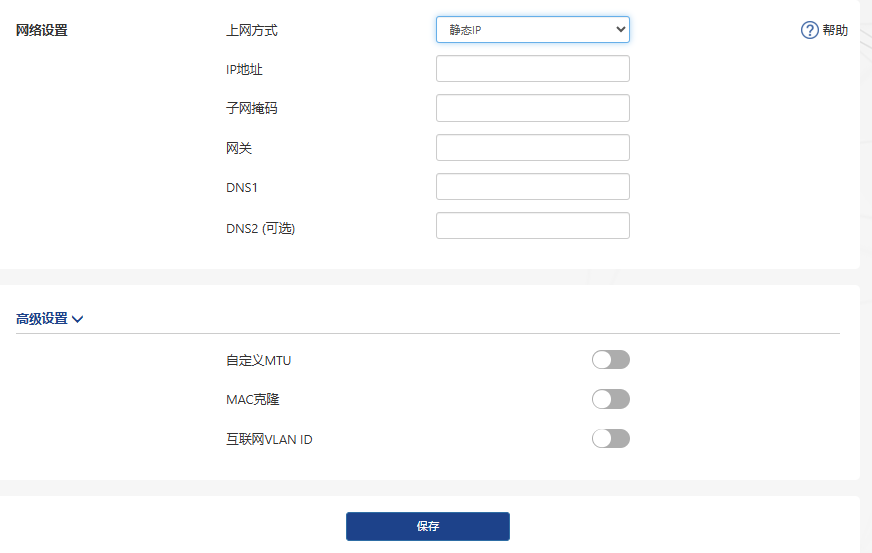Select the 网关 input field

[532, 148]
